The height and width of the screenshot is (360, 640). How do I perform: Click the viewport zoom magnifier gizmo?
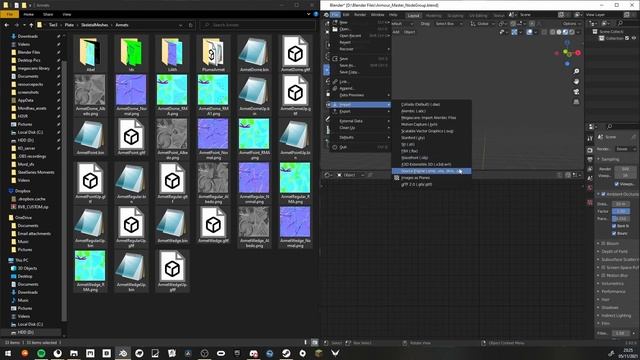click(x=576, y=71)
